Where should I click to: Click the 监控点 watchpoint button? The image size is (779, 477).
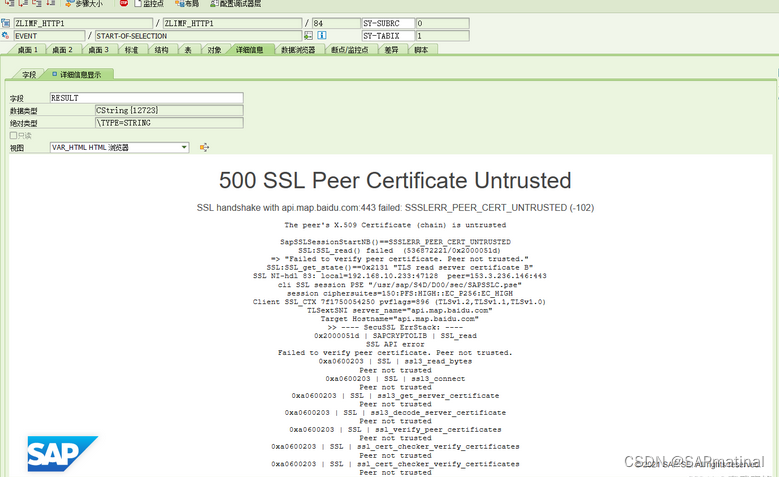149,3
